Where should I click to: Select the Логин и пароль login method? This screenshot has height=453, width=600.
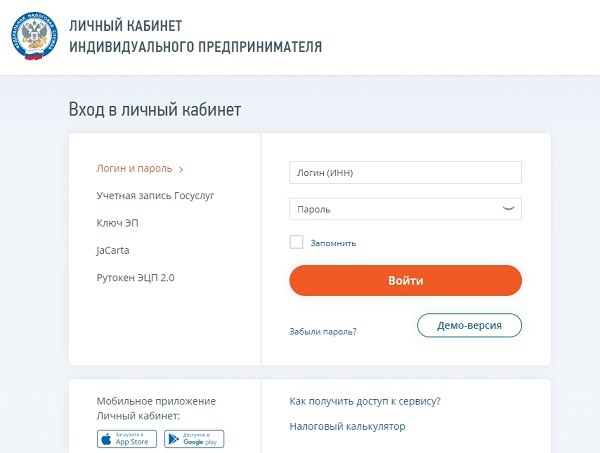(x=134, y=168)
